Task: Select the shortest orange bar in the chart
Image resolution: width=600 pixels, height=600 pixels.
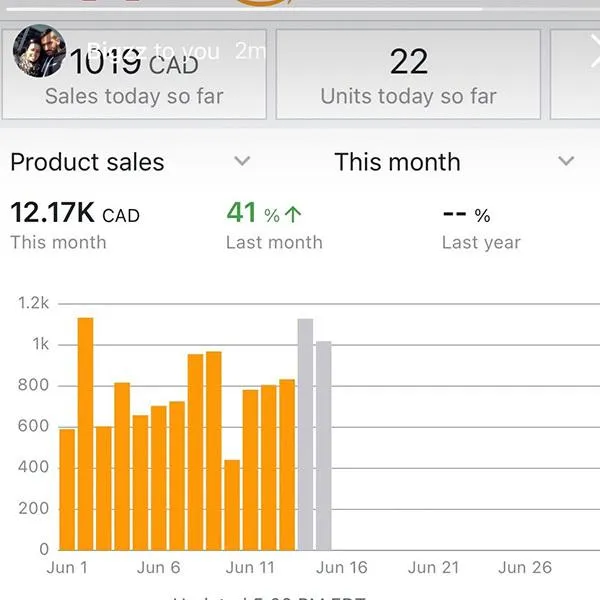Action: coord(232,505)
